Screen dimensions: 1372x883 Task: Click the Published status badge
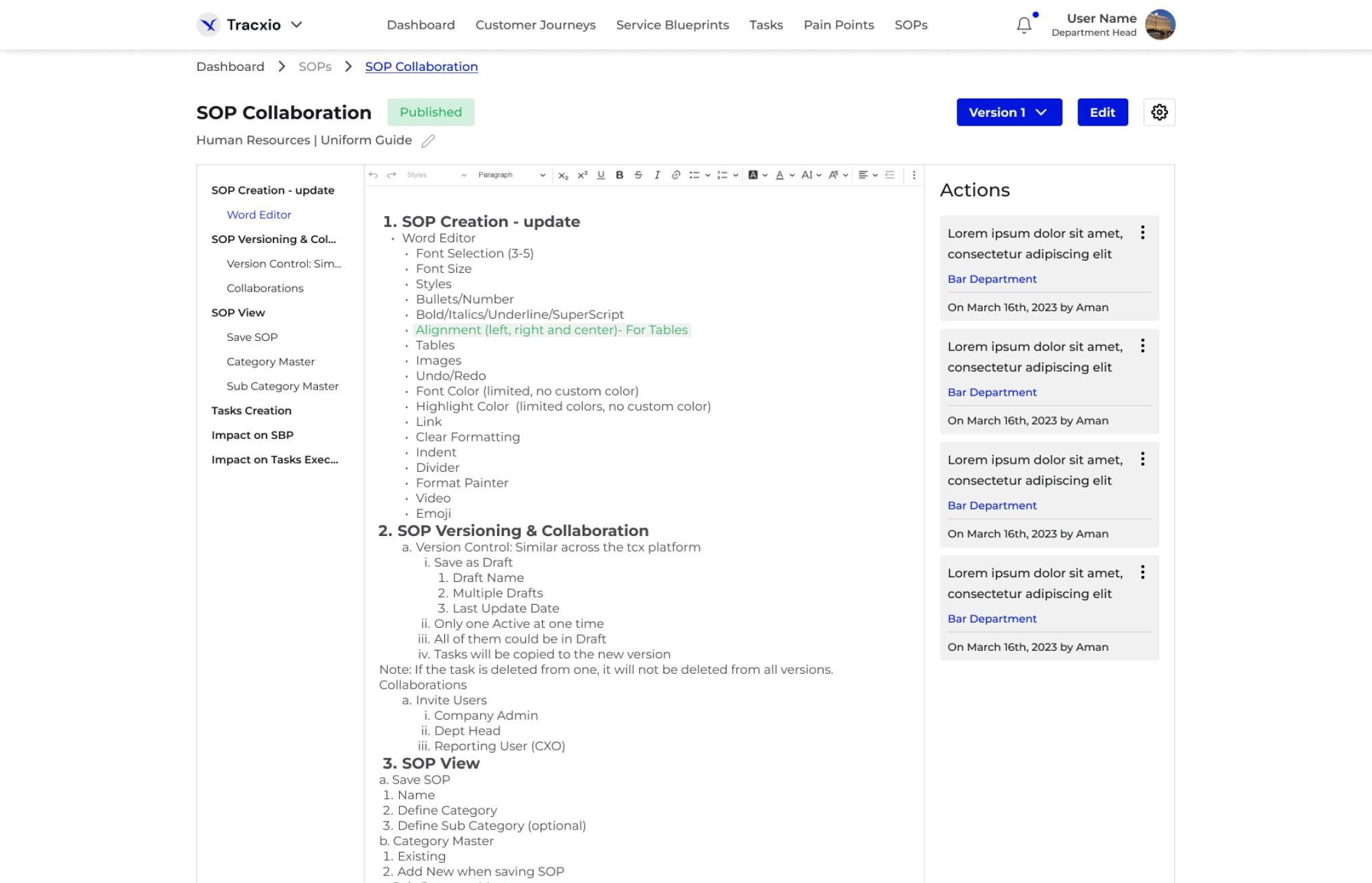[431, 112]
